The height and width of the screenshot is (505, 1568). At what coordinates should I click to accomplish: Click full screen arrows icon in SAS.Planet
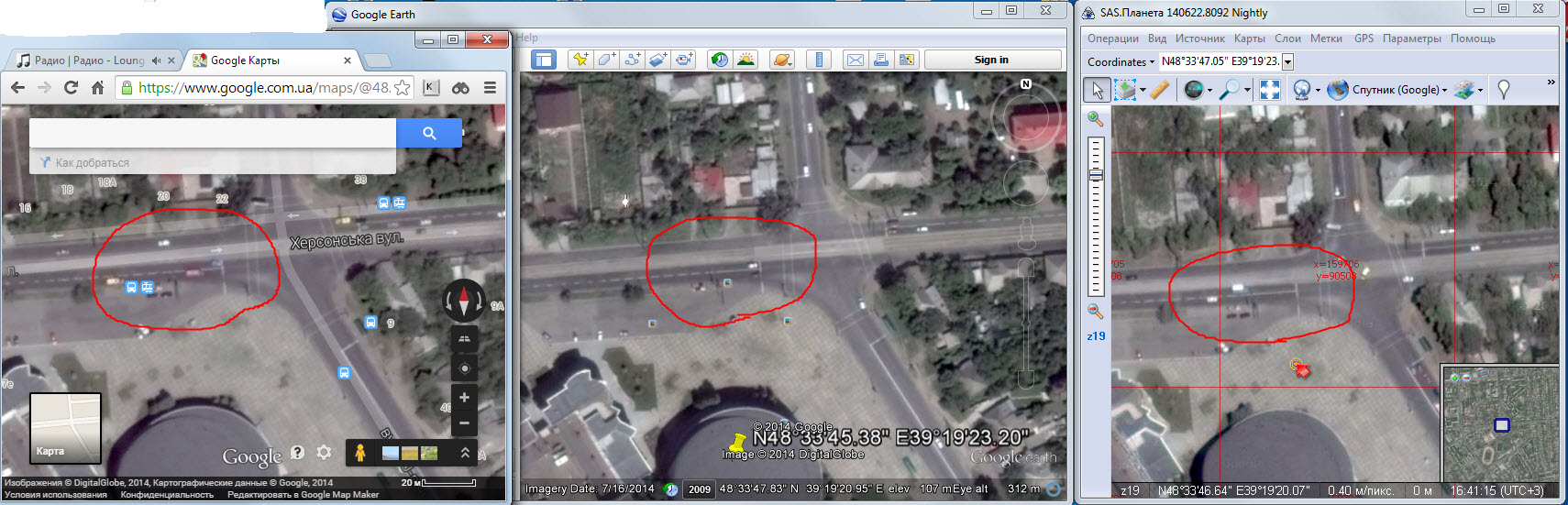click(x=1269, y=89)
